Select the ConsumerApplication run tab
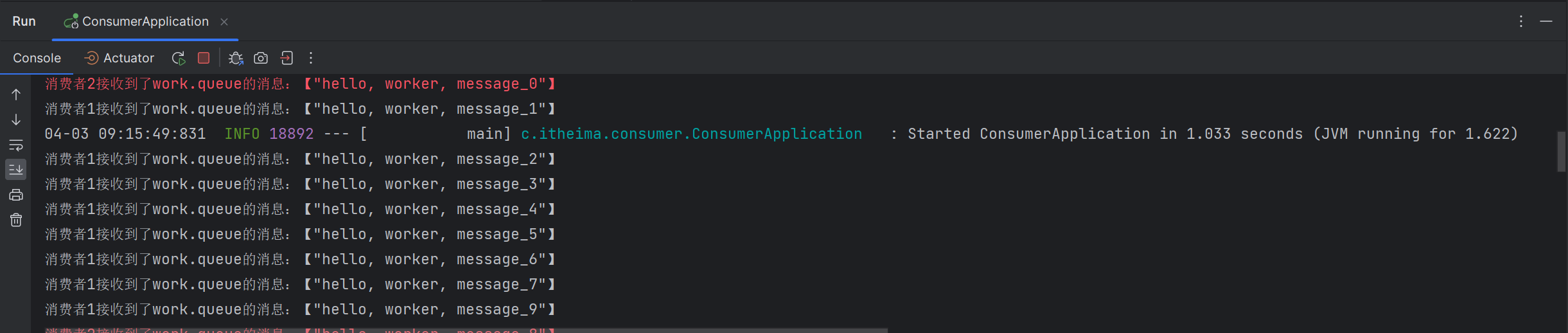This screenshot has height=333, width=1568. pos(145,21)
